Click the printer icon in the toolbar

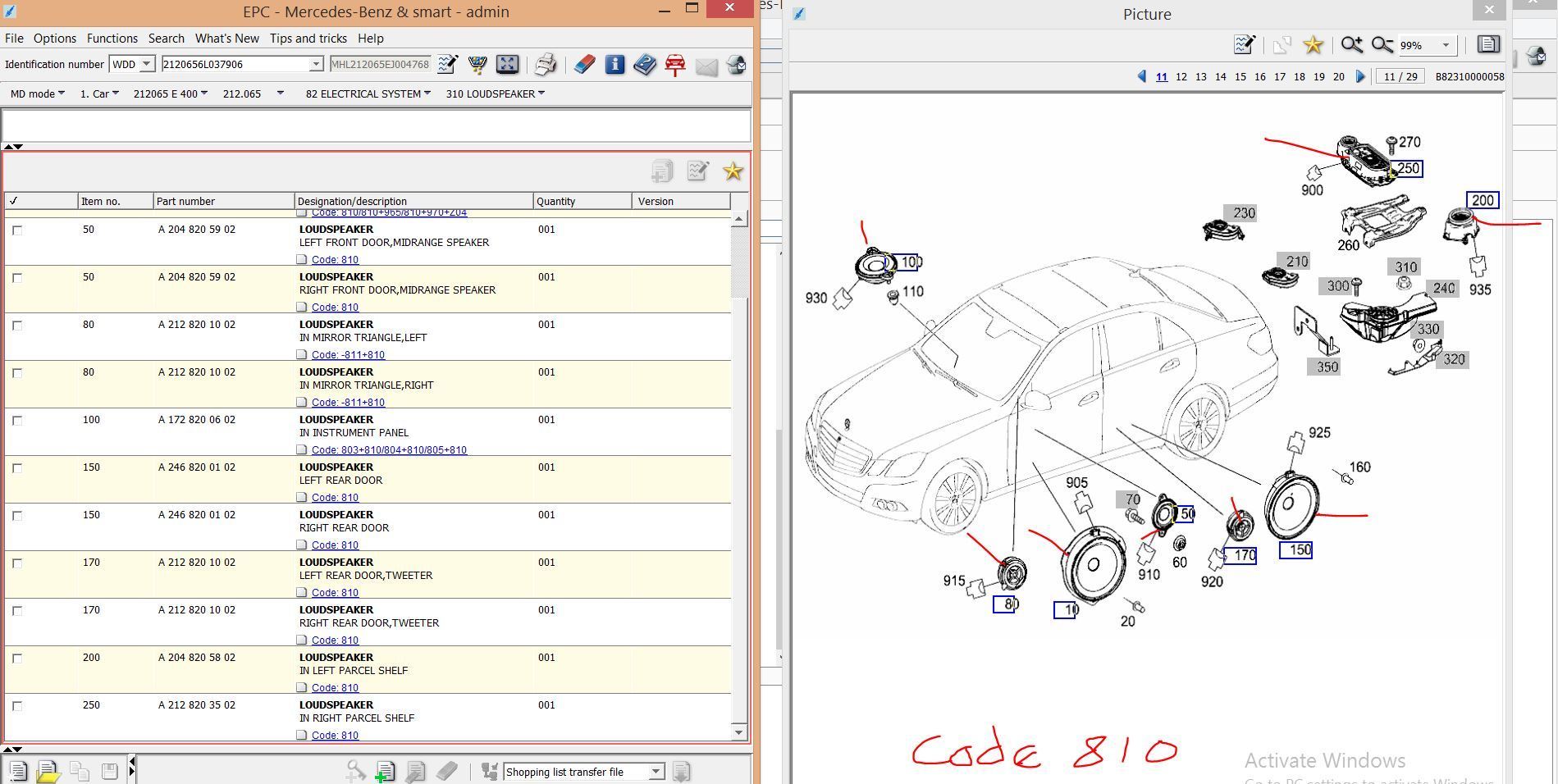point(545,64)
